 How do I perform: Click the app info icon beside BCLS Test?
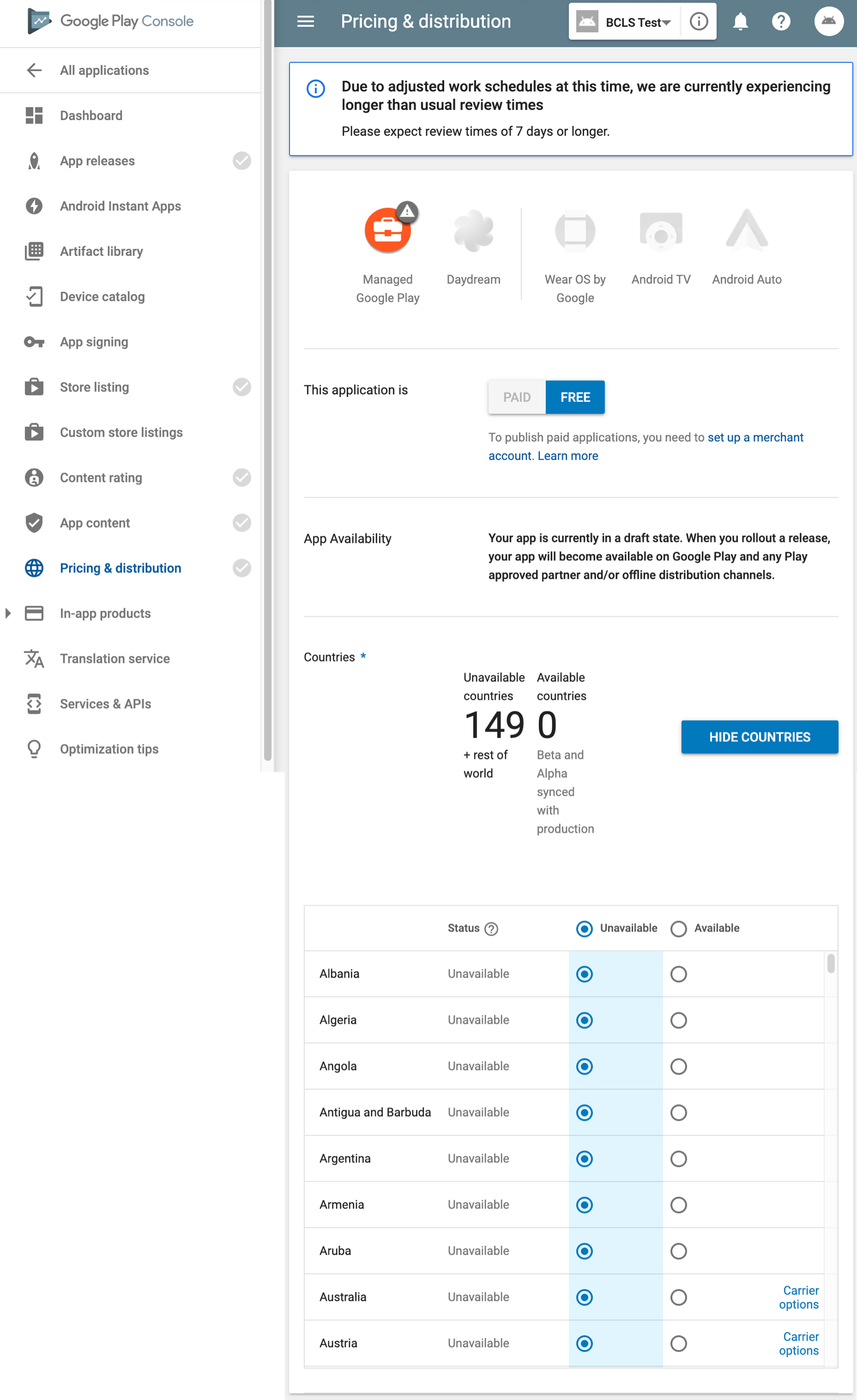tap(698, 21)
